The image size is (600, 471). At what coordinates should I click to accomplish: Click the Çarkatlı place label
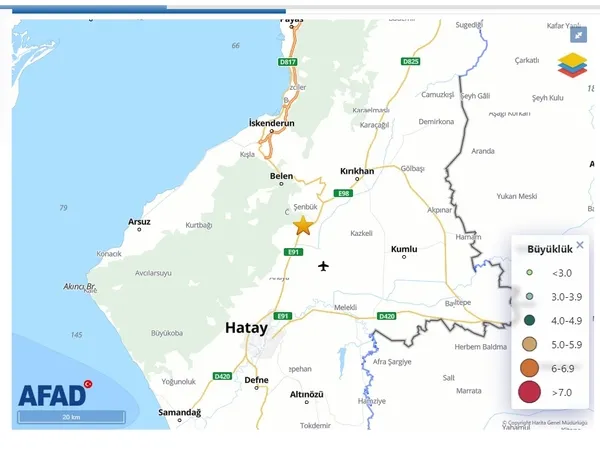pyautogui.click(x=527, y=60)
